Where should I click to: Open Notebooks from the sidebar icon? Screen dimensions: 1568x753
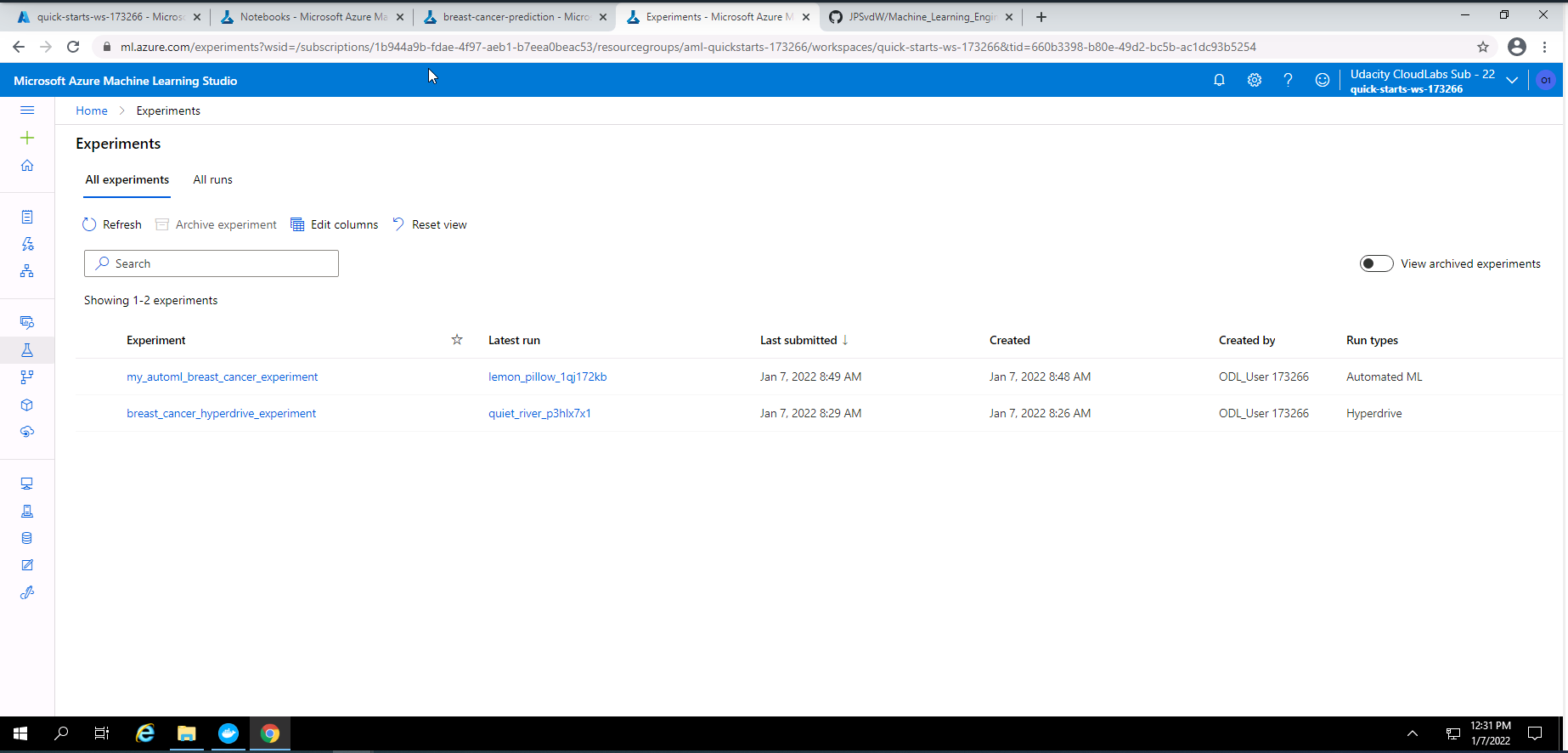(27, 218)
